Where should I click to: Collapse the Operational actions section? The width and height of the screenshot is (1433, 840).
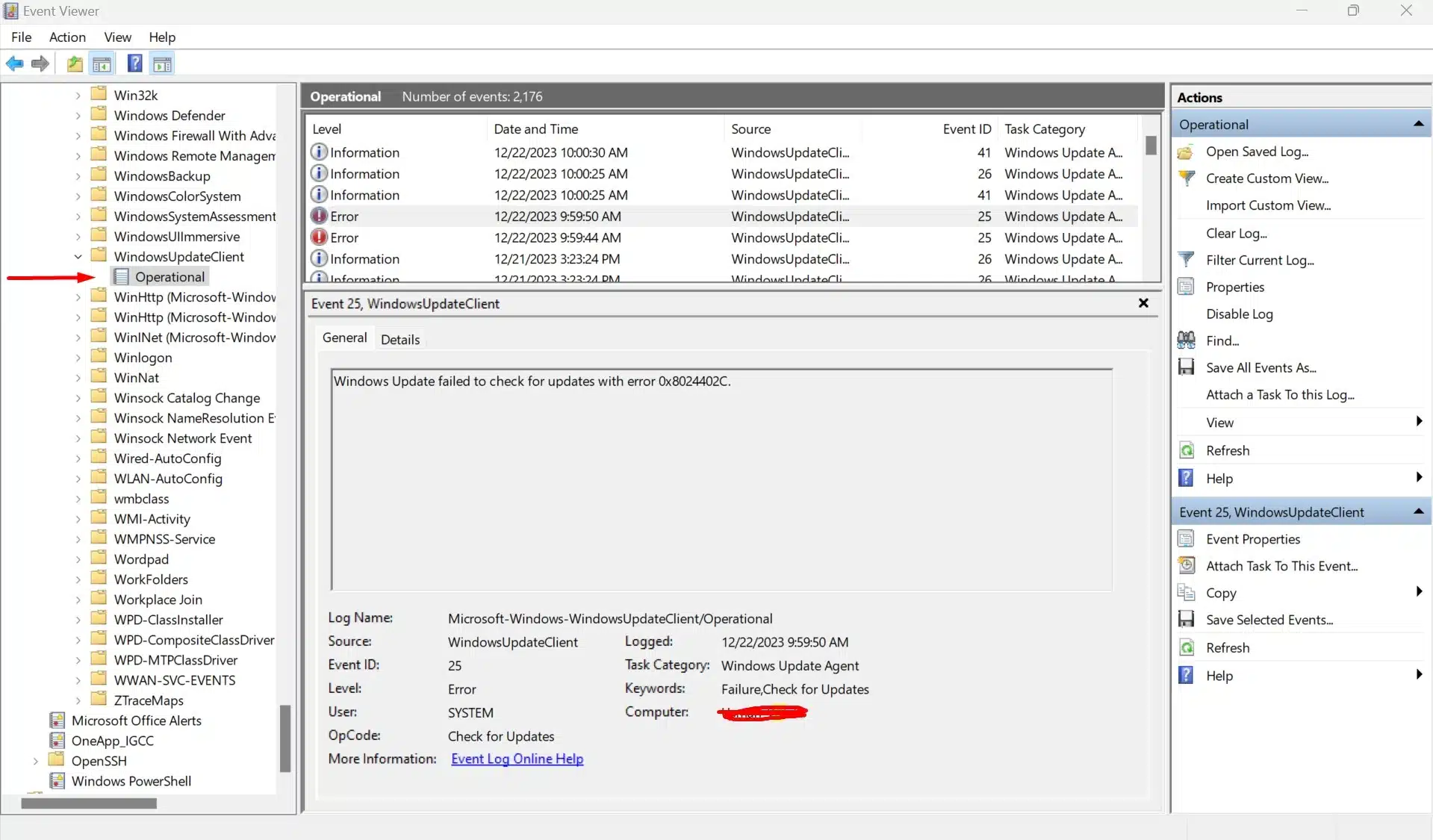click(x=1418, y=123)
